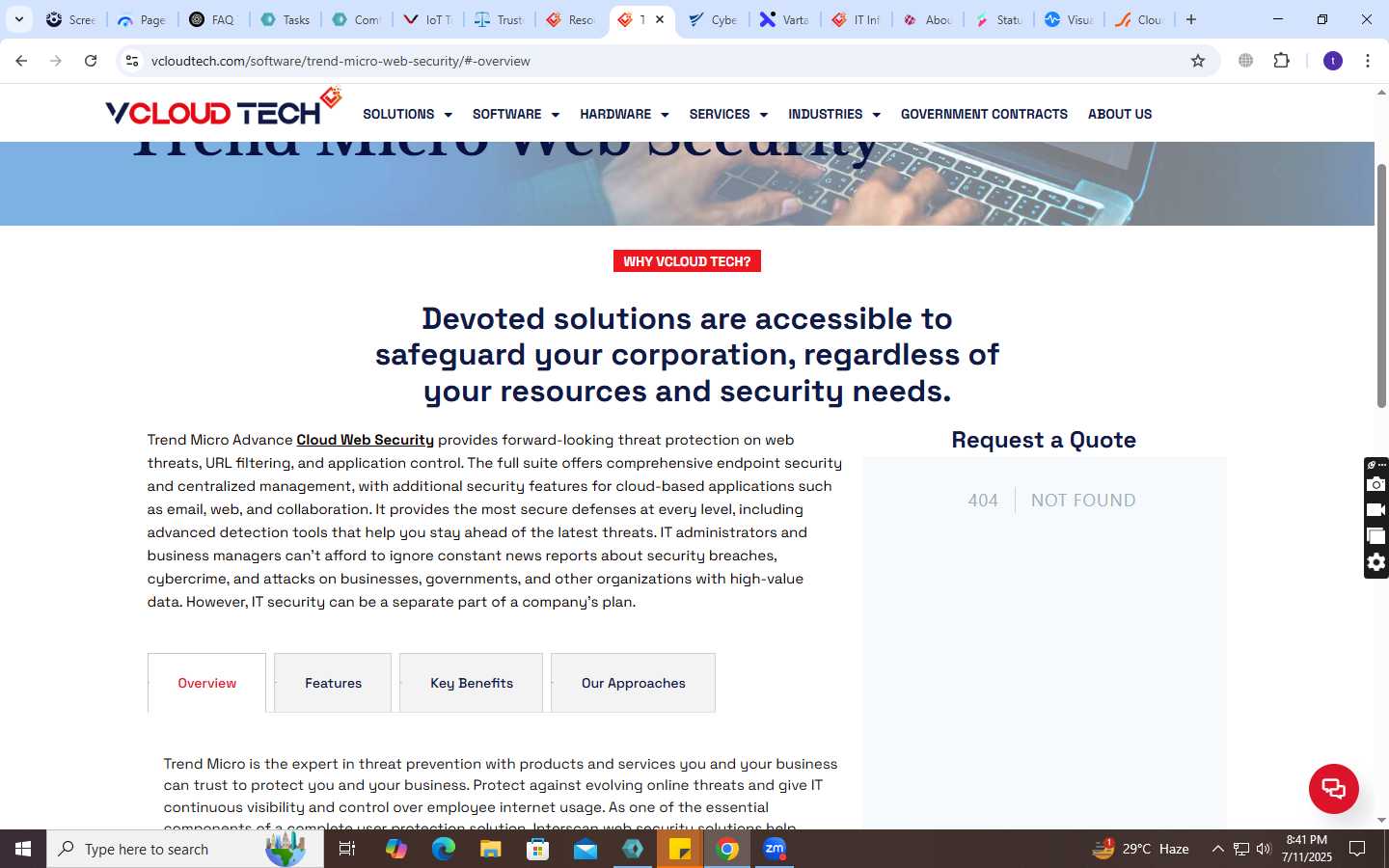This screenshot has width=1389, height=868.
Task: Switch to the Trust browser tab
Action: tap(500, 19)
